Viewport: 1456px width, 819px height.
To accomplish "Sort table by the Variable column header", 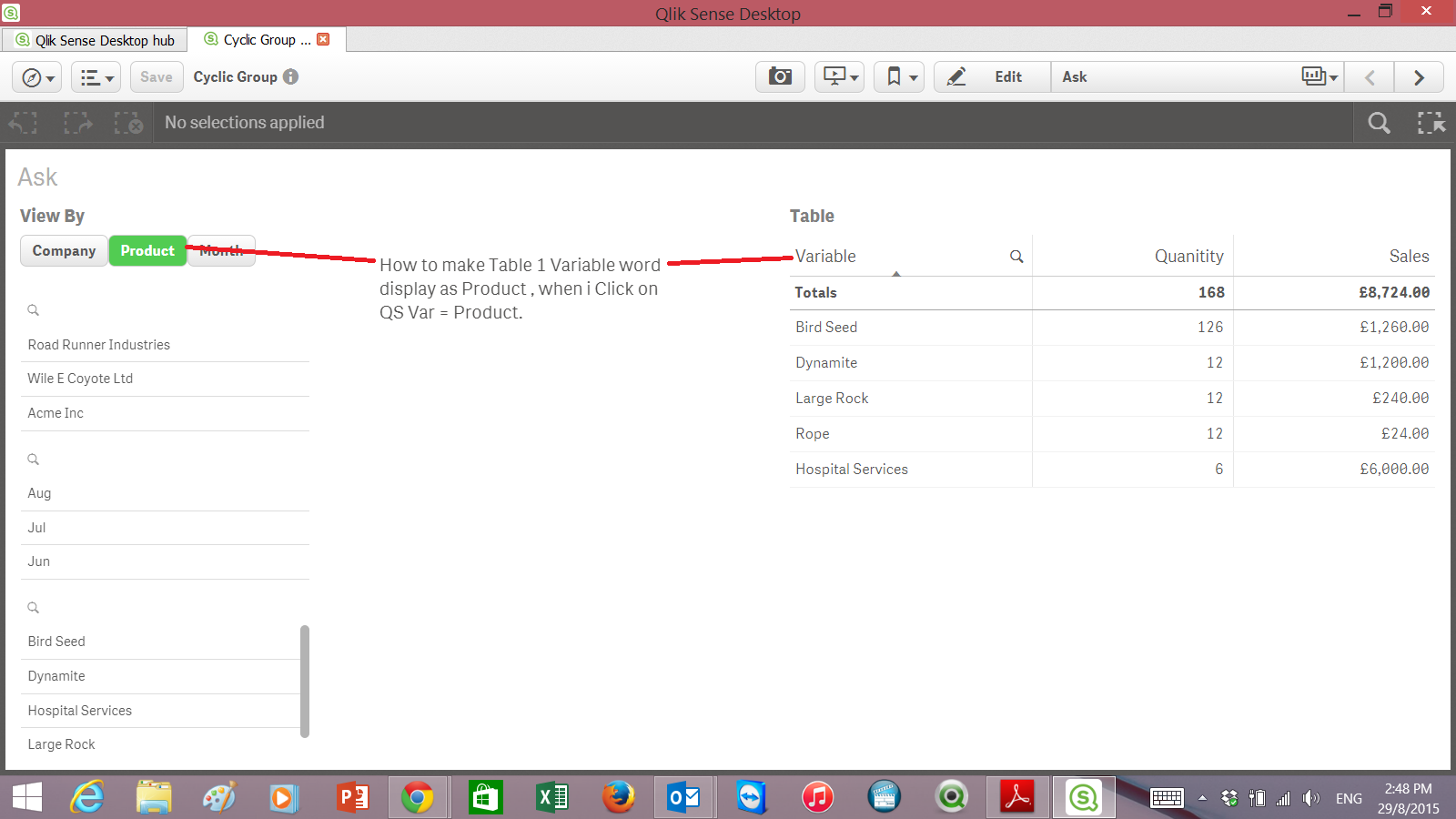I will [825, 257].
